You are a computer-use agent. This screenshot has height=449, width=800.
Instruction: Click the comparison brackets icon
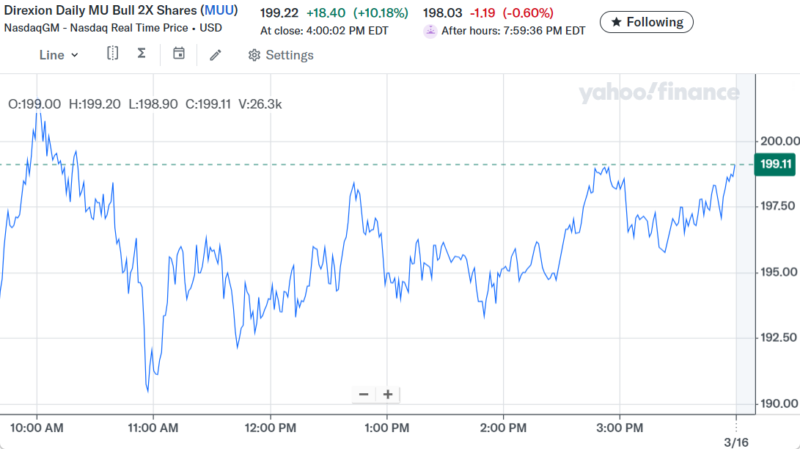113,54
